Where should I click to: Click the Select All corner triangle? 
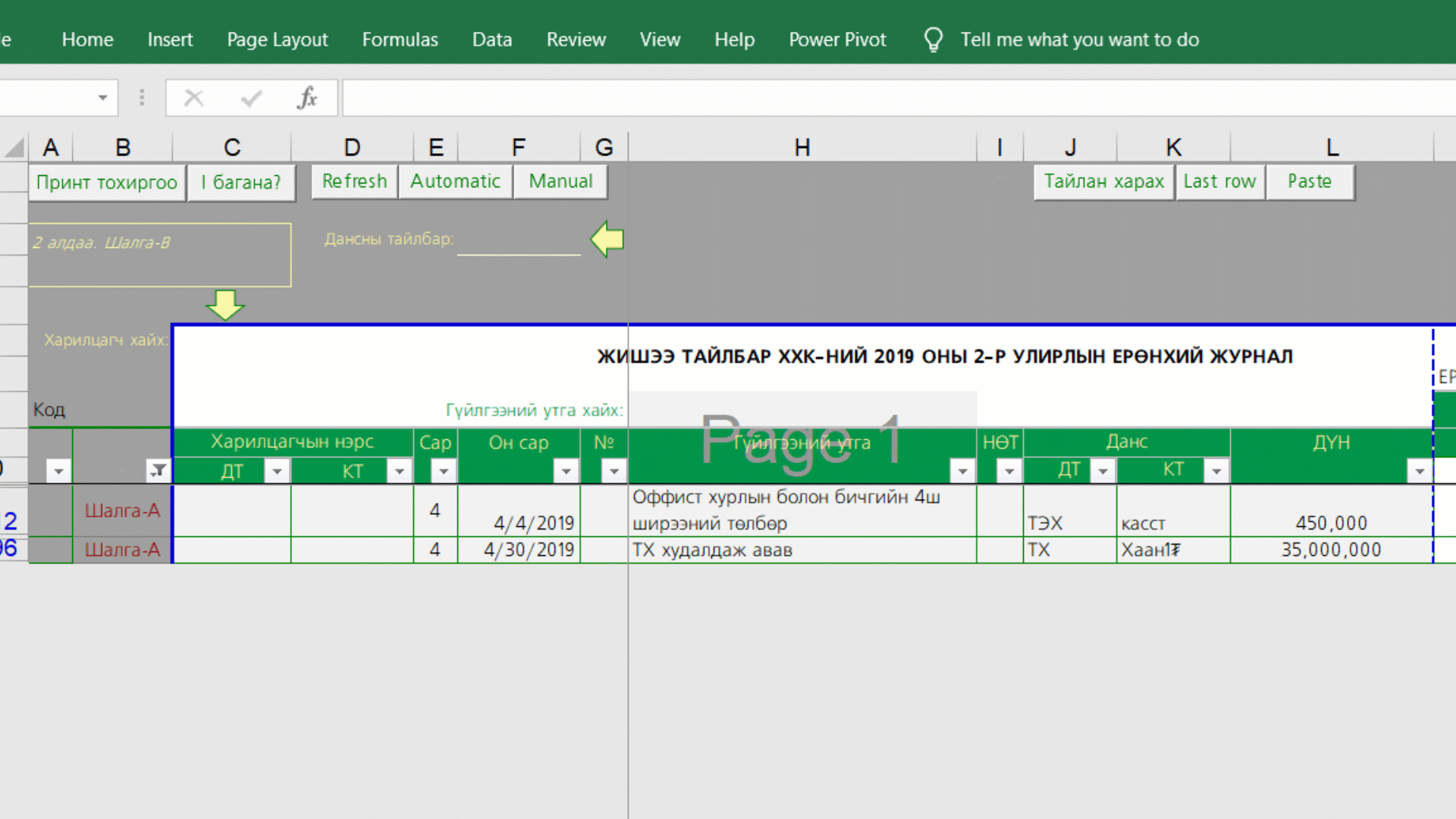14,146
